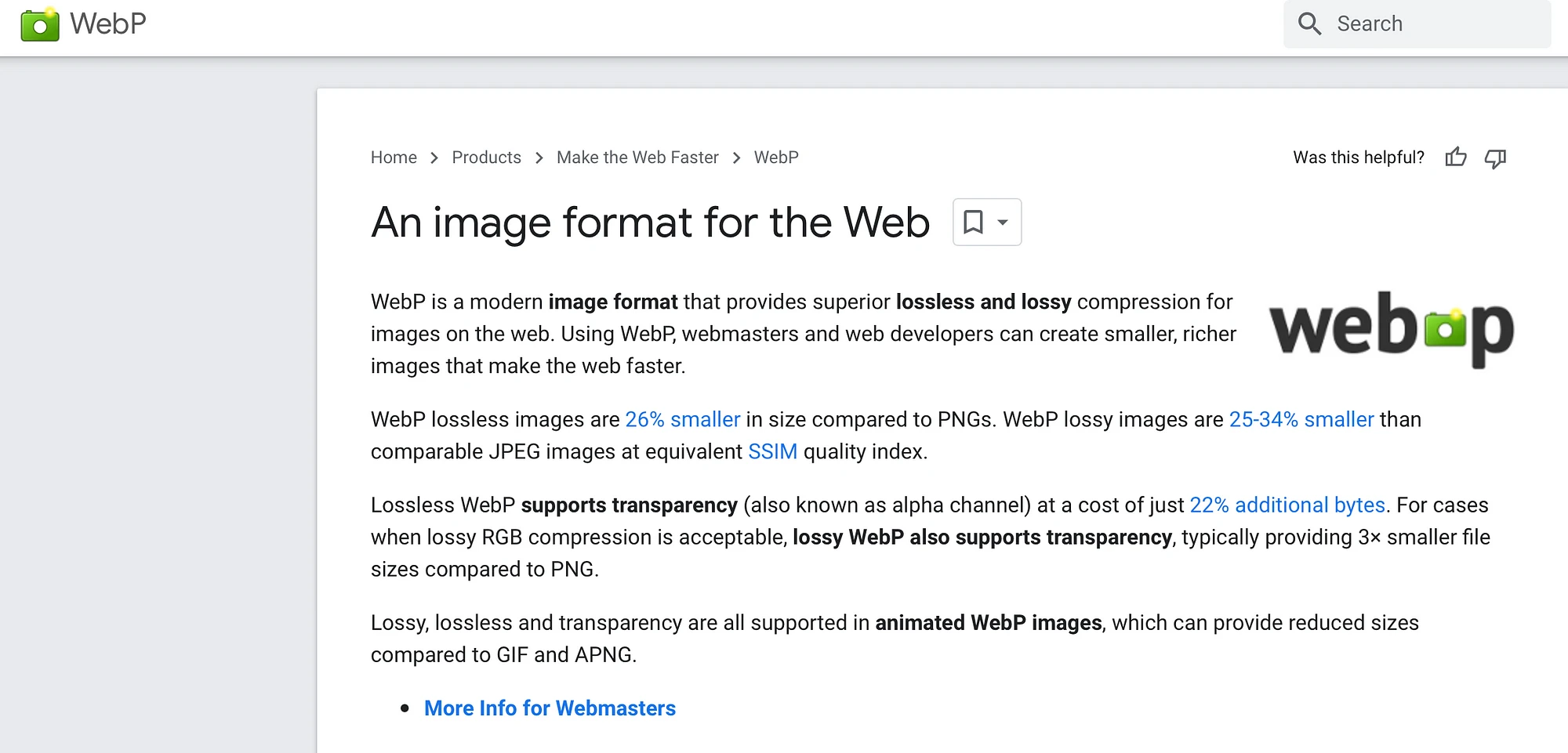The width and height of the screenshot is (1568, 753).
Task: Open the 22% additional bytes link
Action: pos(1287,505)
